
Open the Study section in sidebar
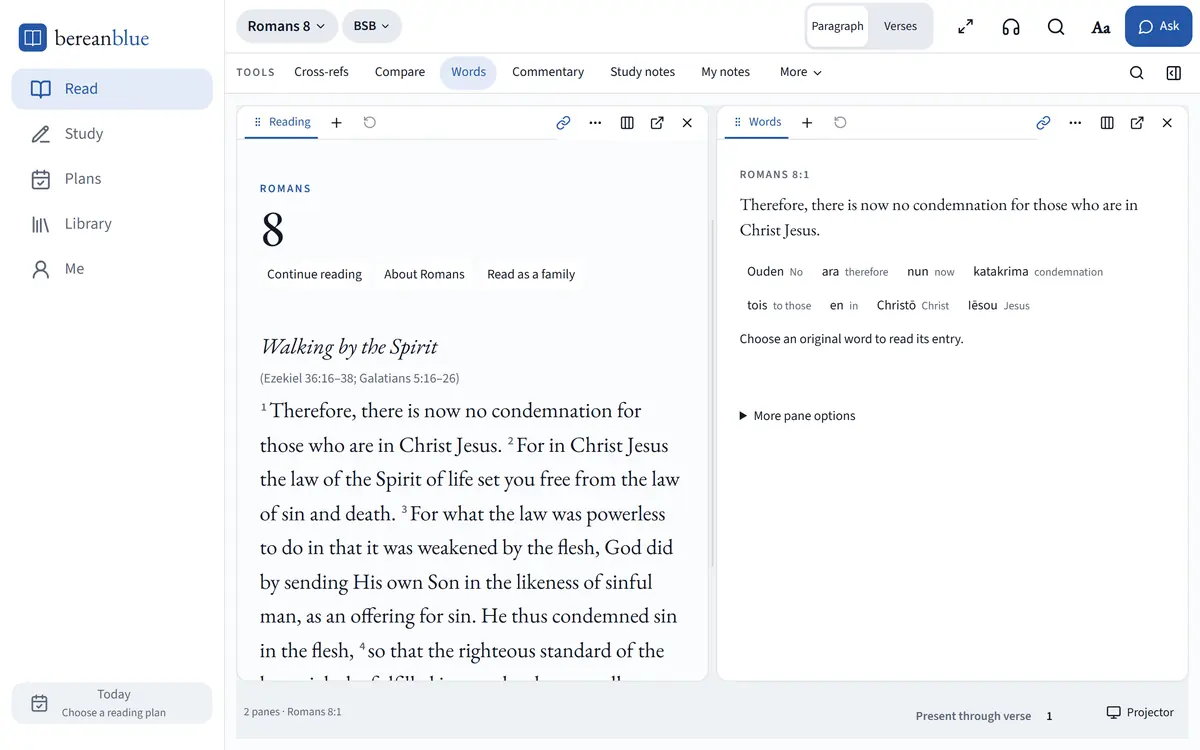click(x=112, y=134)
